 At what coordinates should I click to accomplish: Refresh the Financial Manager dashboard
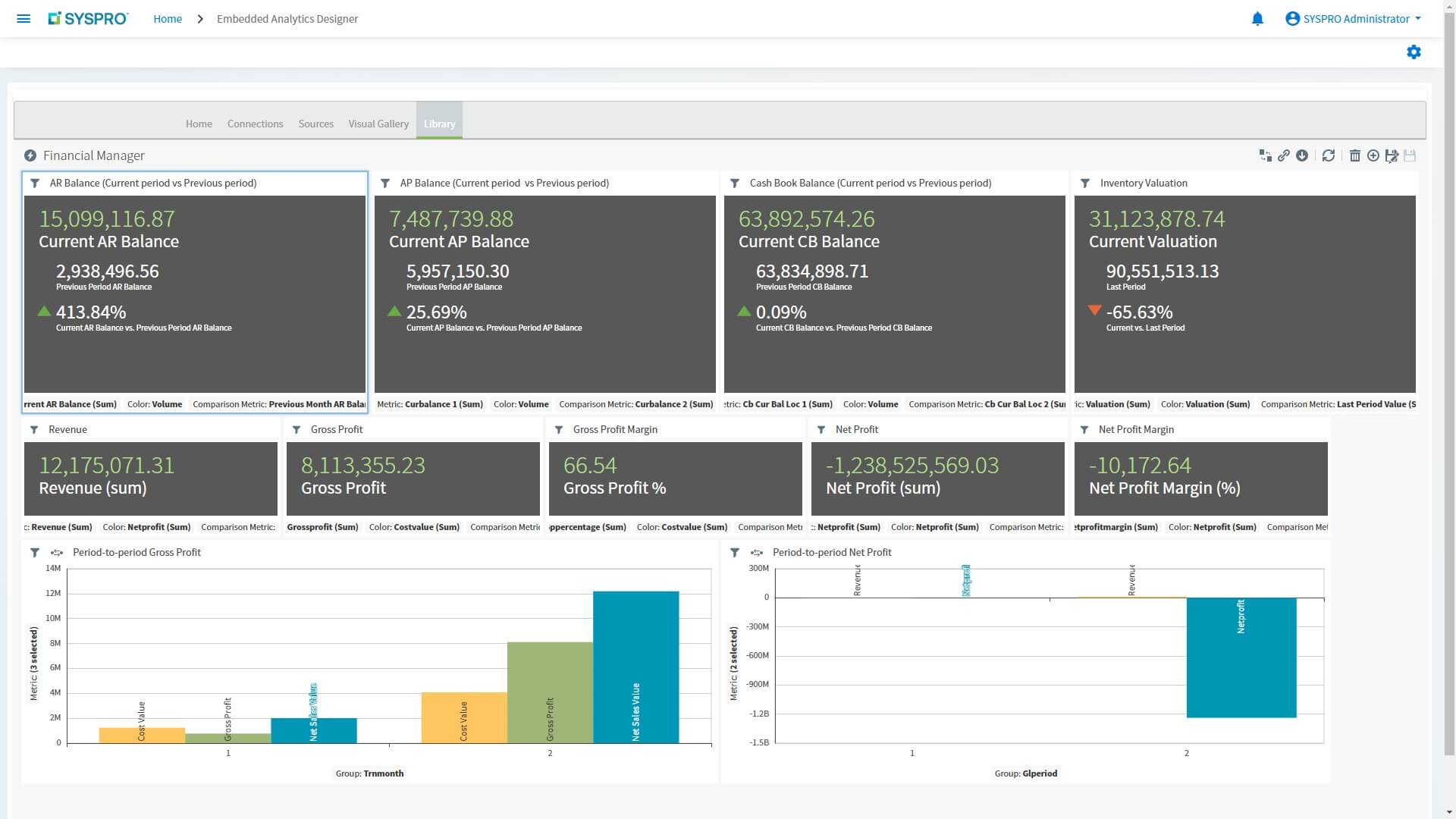coord(1328,155)
